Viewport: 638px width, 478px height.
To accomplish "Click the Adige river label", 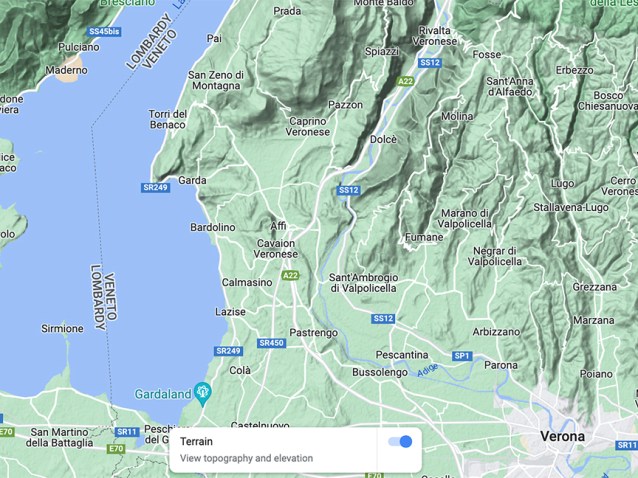I will [x=428, y=369].
